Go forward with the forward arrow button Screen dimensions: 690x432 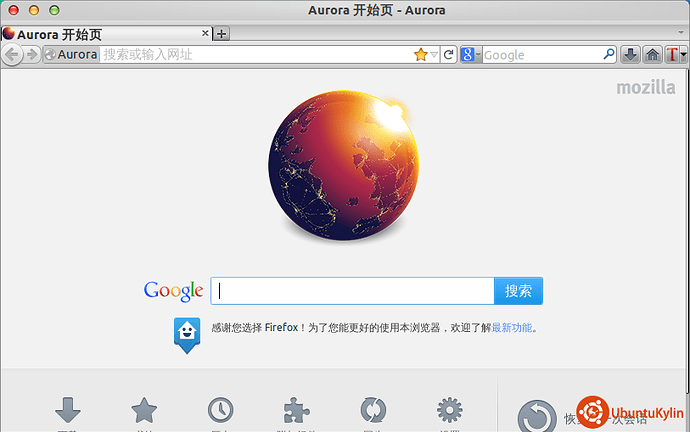(32, 55)
